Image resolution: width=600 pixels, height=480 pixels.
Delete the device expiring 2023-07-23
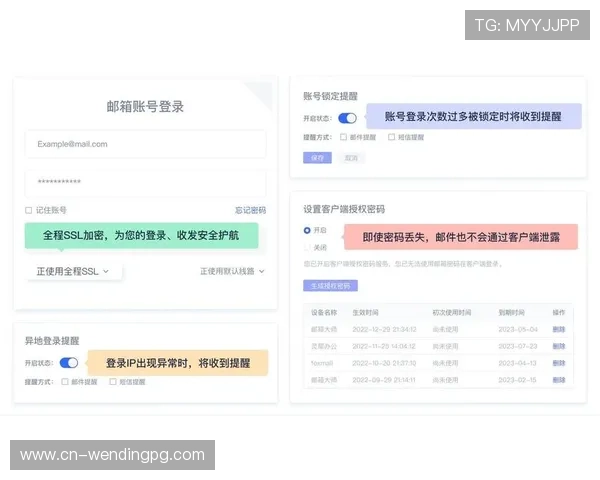tap(559, 346)
